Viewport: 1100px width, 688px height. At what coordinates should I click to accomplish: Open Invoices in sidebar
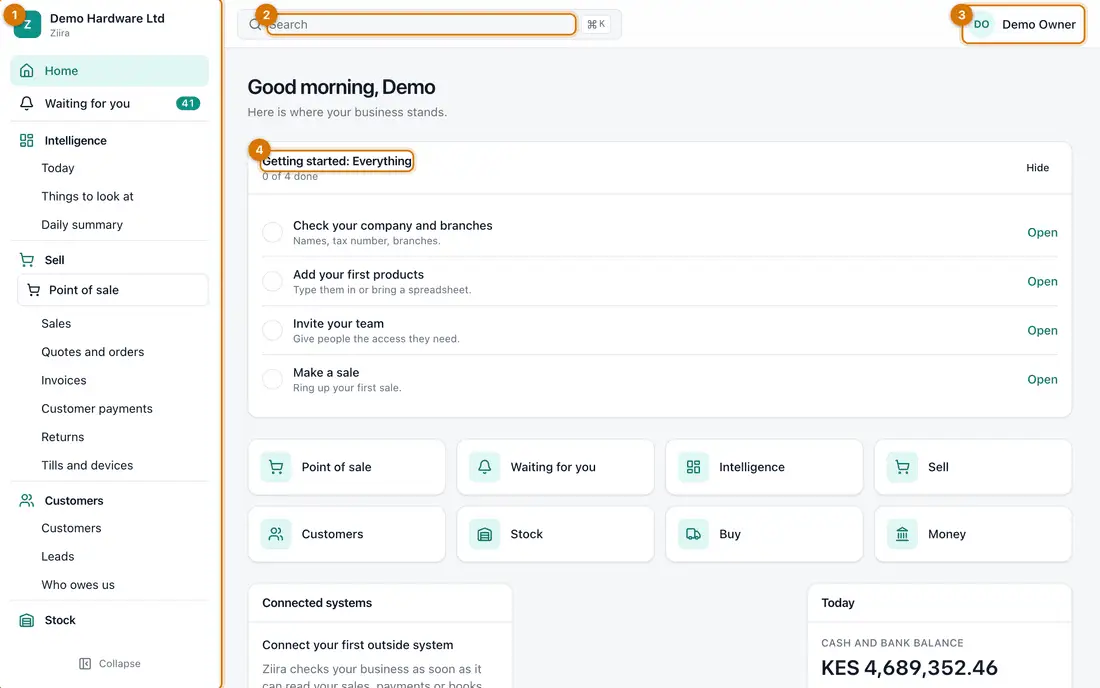click(64, 380)
